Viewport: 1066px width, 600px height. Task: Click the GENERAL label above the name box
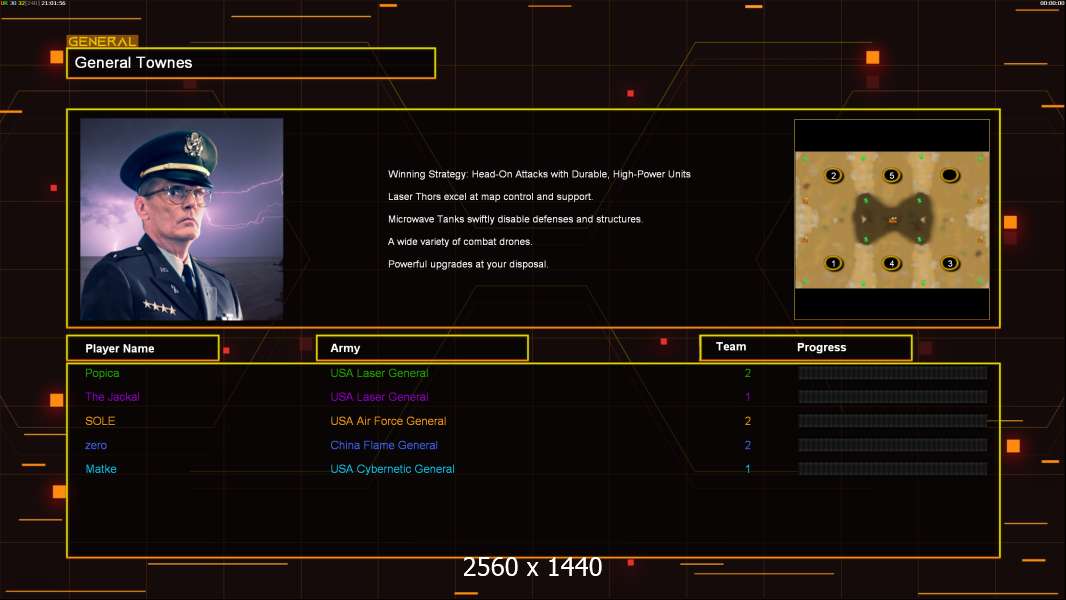[x=102, y=41]
